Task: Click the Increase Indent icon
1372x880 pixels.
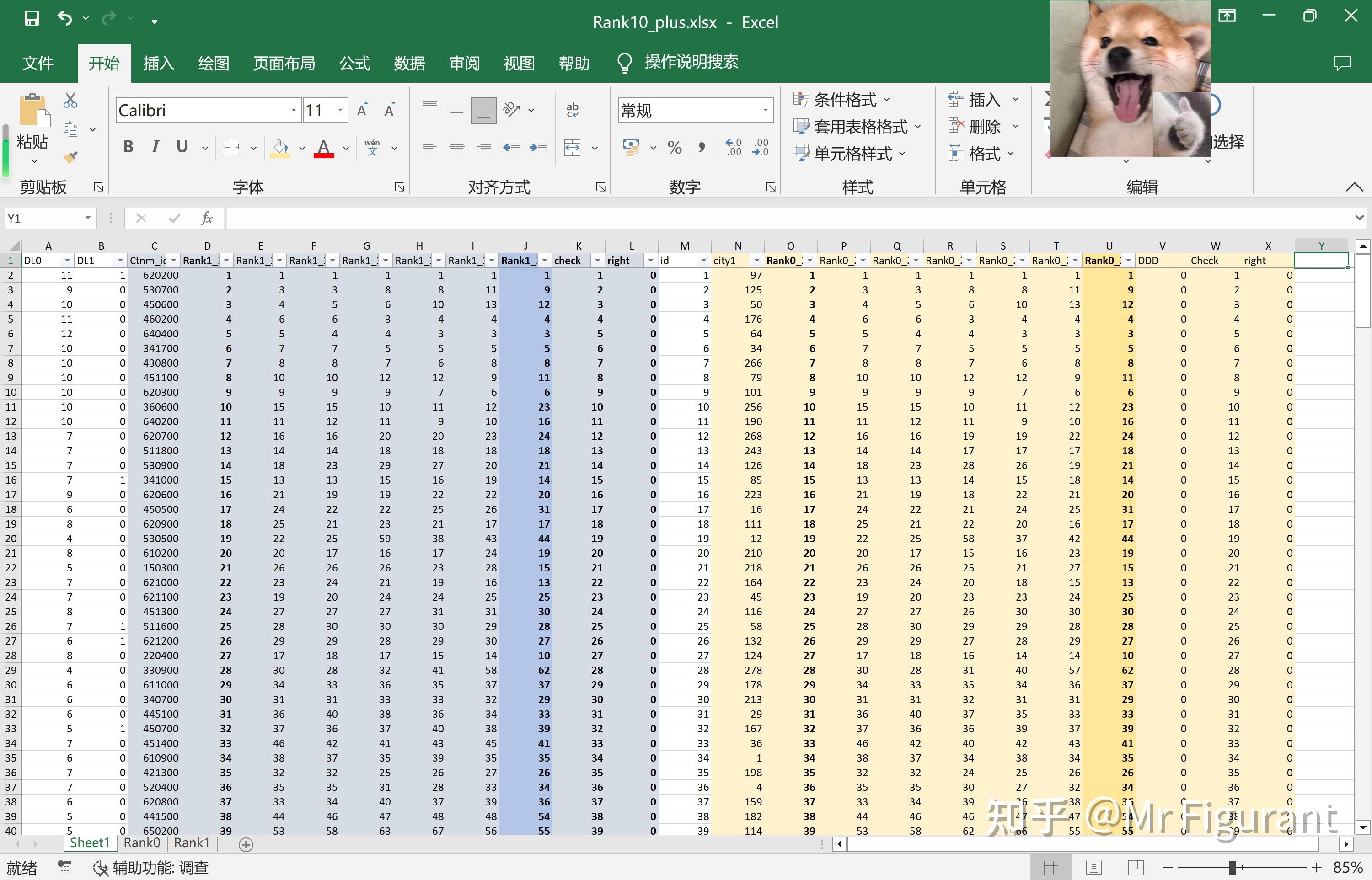Action: pos(538,148)
